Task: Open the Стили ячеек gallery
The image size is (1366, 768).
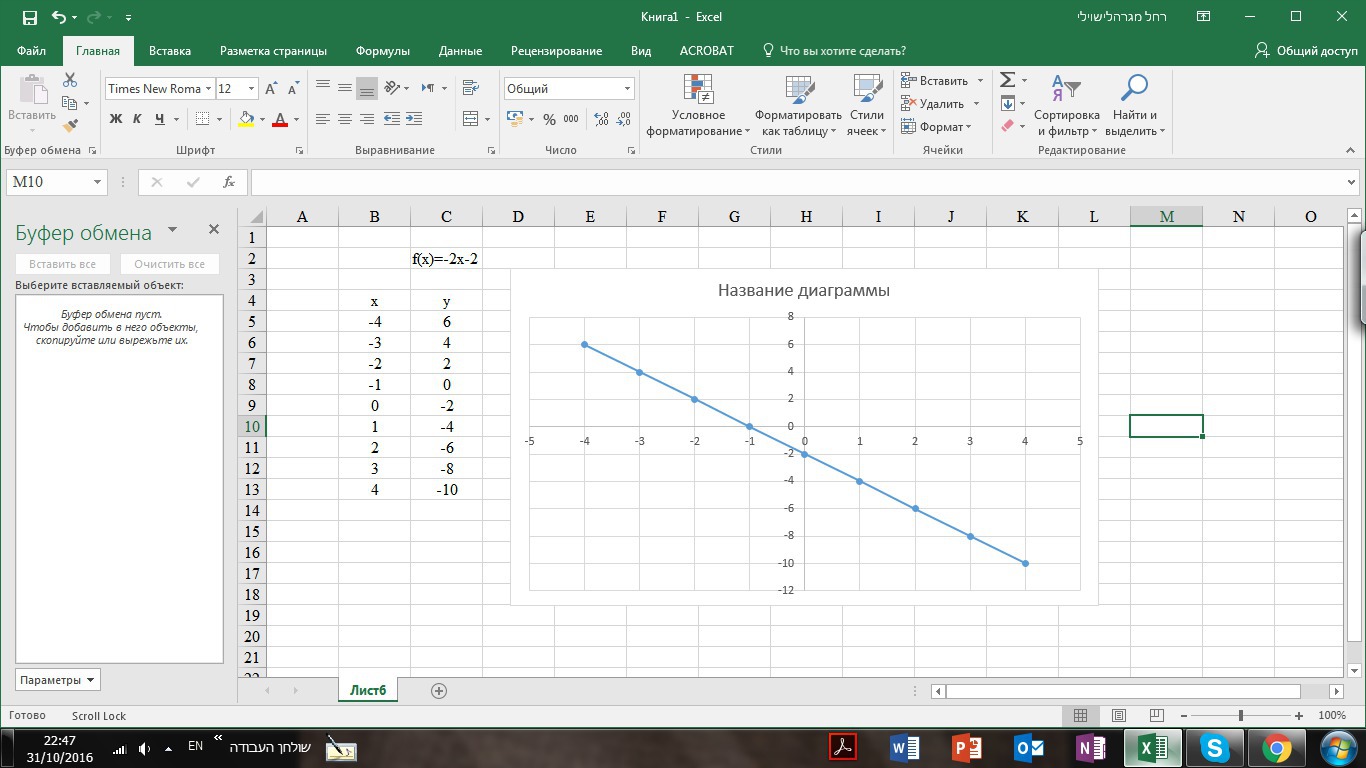Action: [866, 104]
